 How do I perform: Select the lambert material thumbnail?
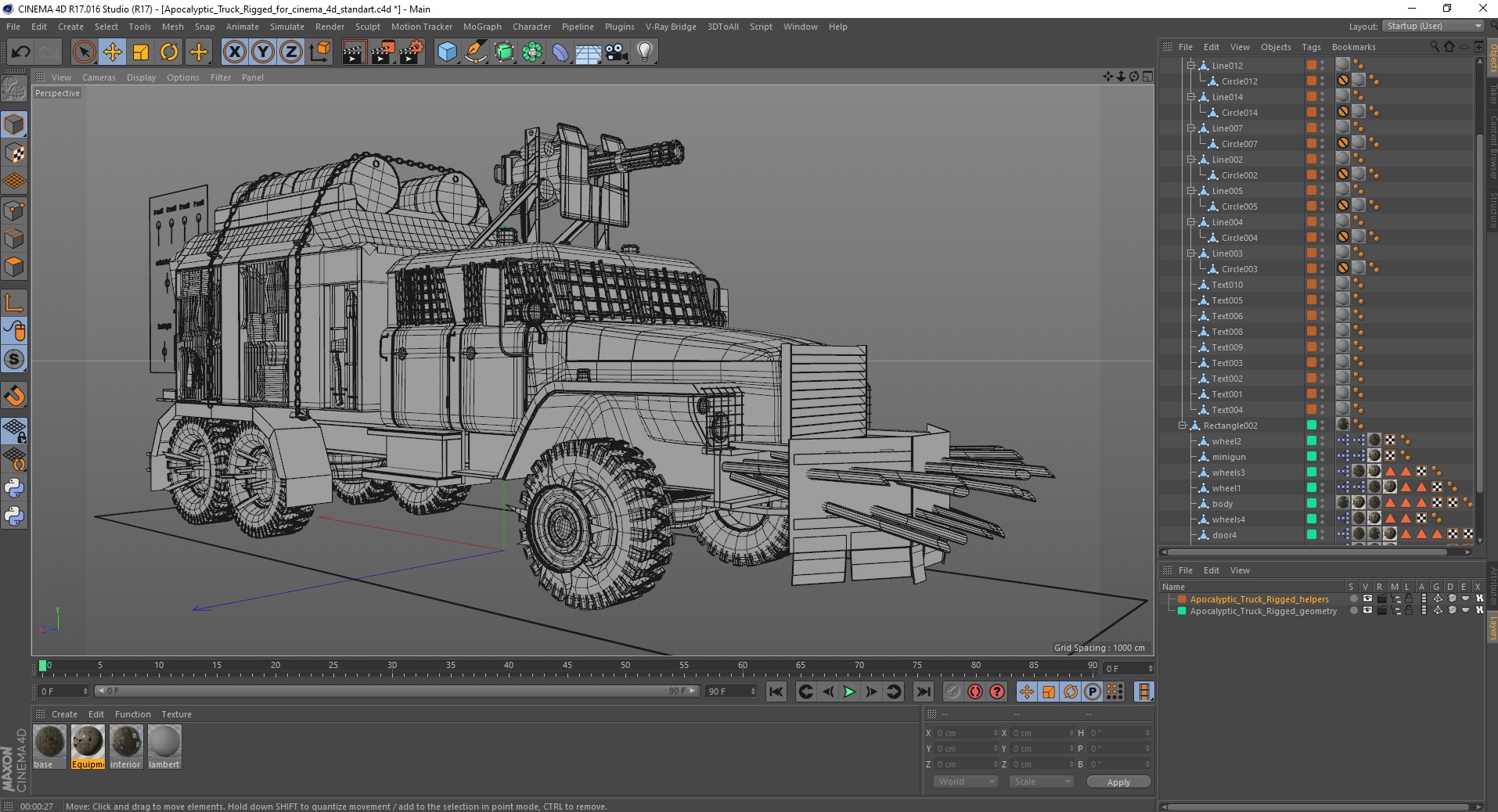point(164,742)
